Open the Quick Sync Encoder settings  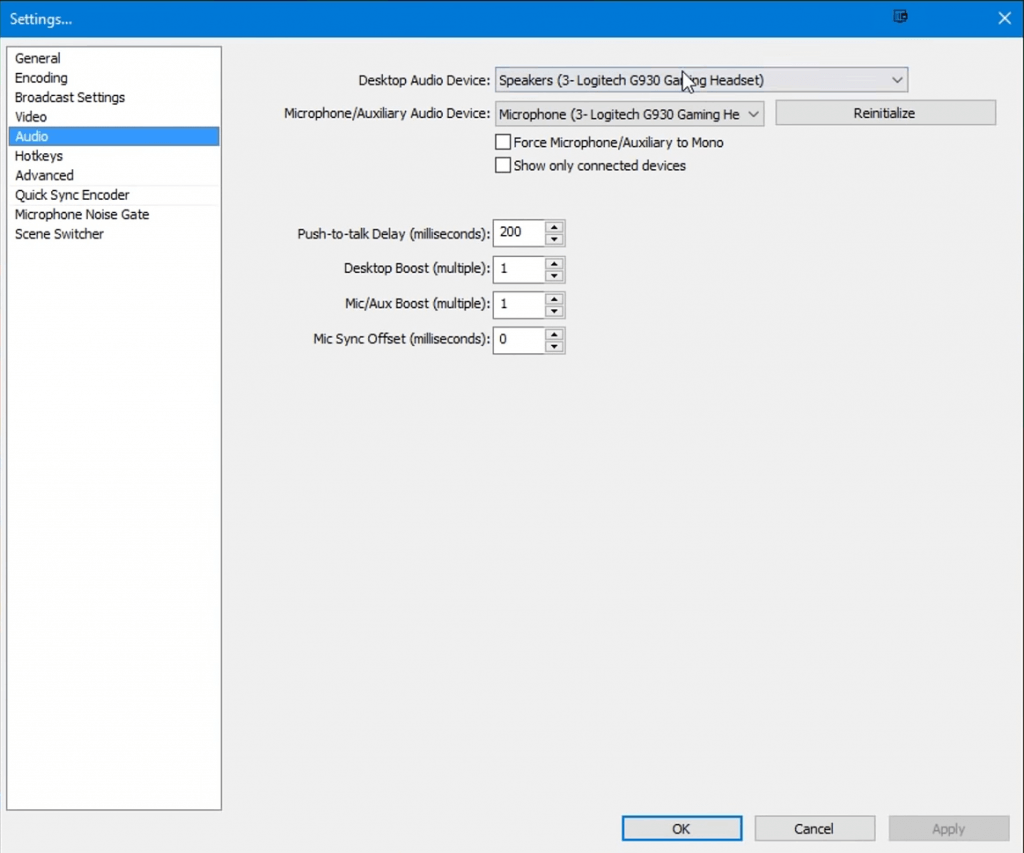tap(114, 195)
